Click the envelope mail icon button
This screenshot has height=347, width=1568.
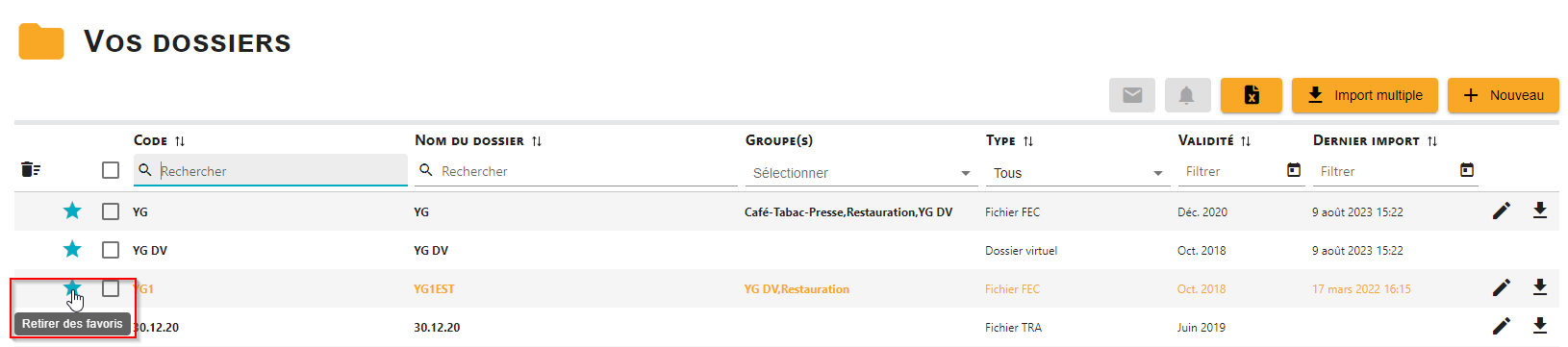1132,95
